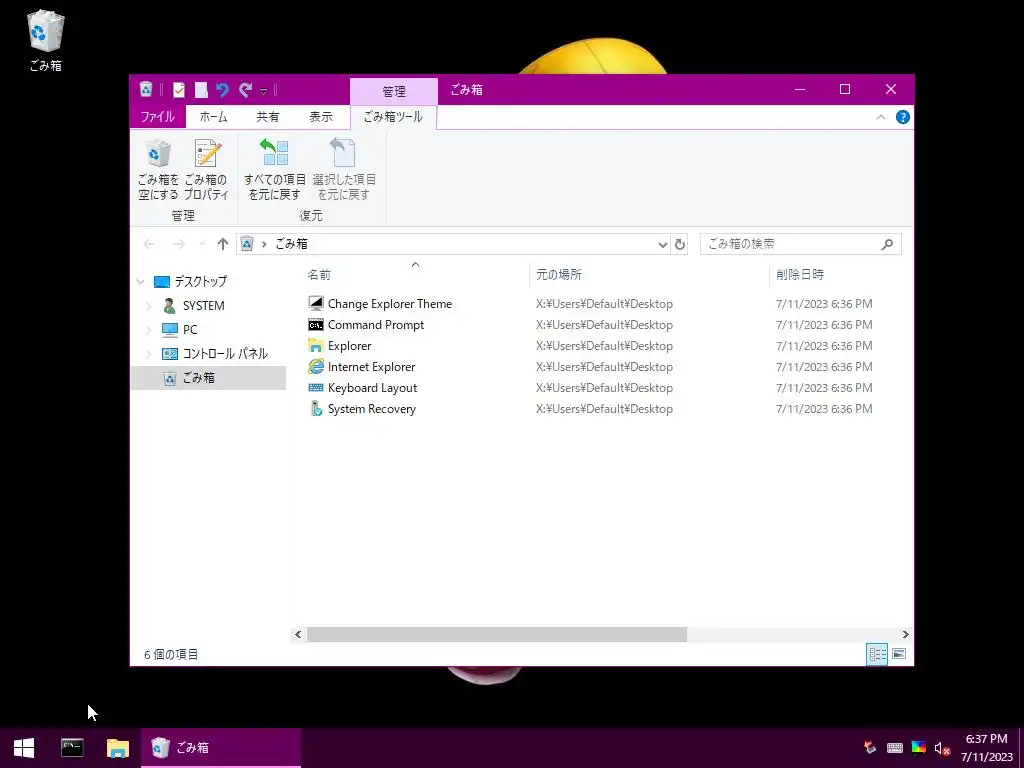Click the Empty Recycle Bin (ごみ箱を空にする) icon
1024x768 pixels.
(158, 169)
